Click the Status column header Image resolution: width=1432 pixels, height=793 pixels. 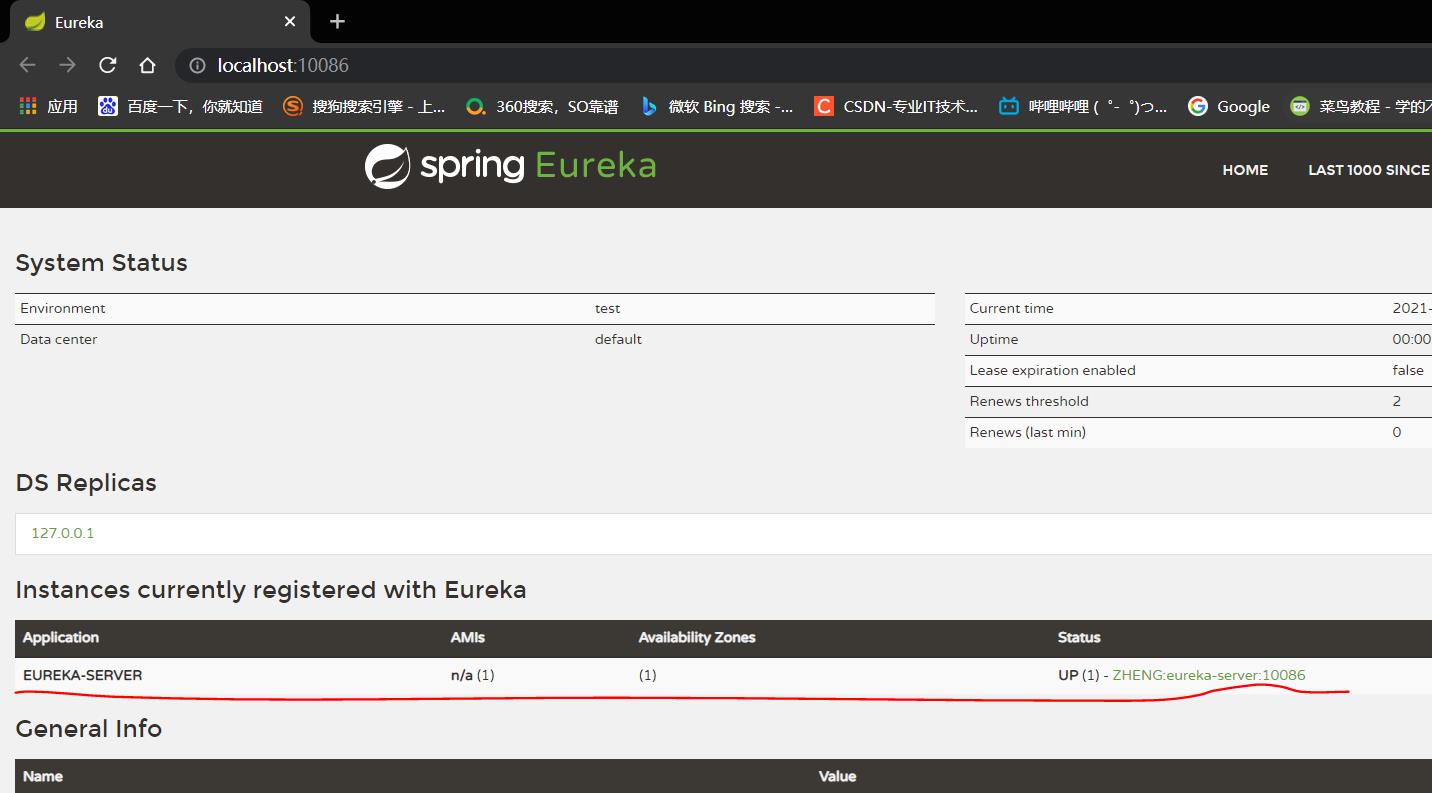(x=1079, y=637)
